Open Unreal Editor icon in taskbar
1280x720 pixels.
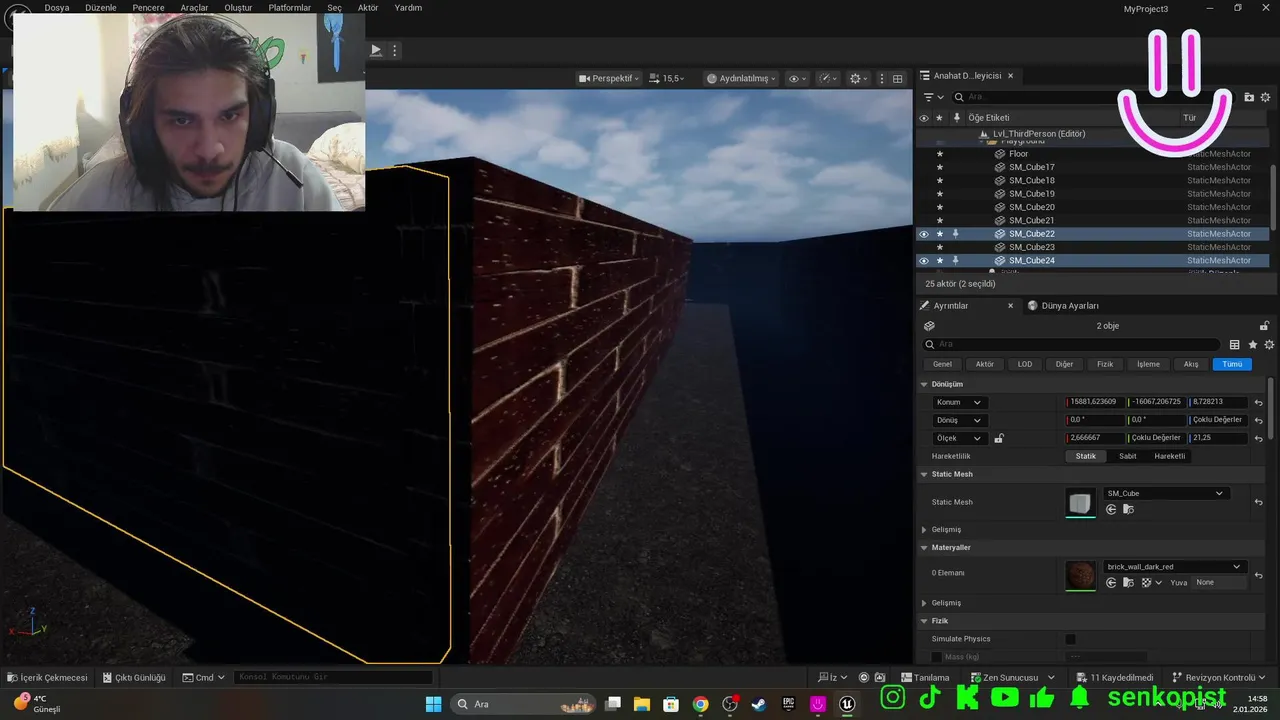pyautogui.click(x=847, y=704)
